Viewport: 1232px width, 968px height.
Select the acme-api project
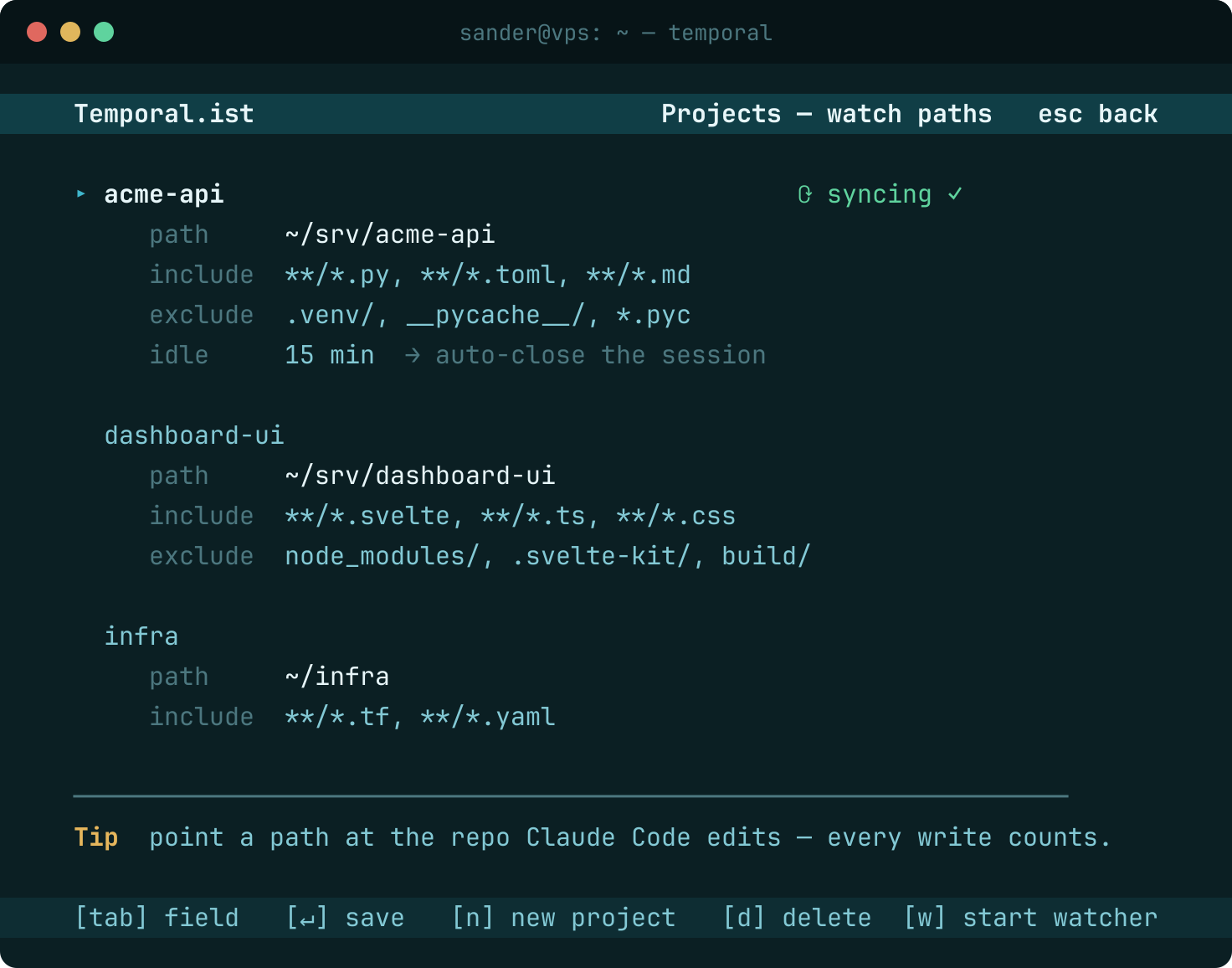(x=164, y=194)
